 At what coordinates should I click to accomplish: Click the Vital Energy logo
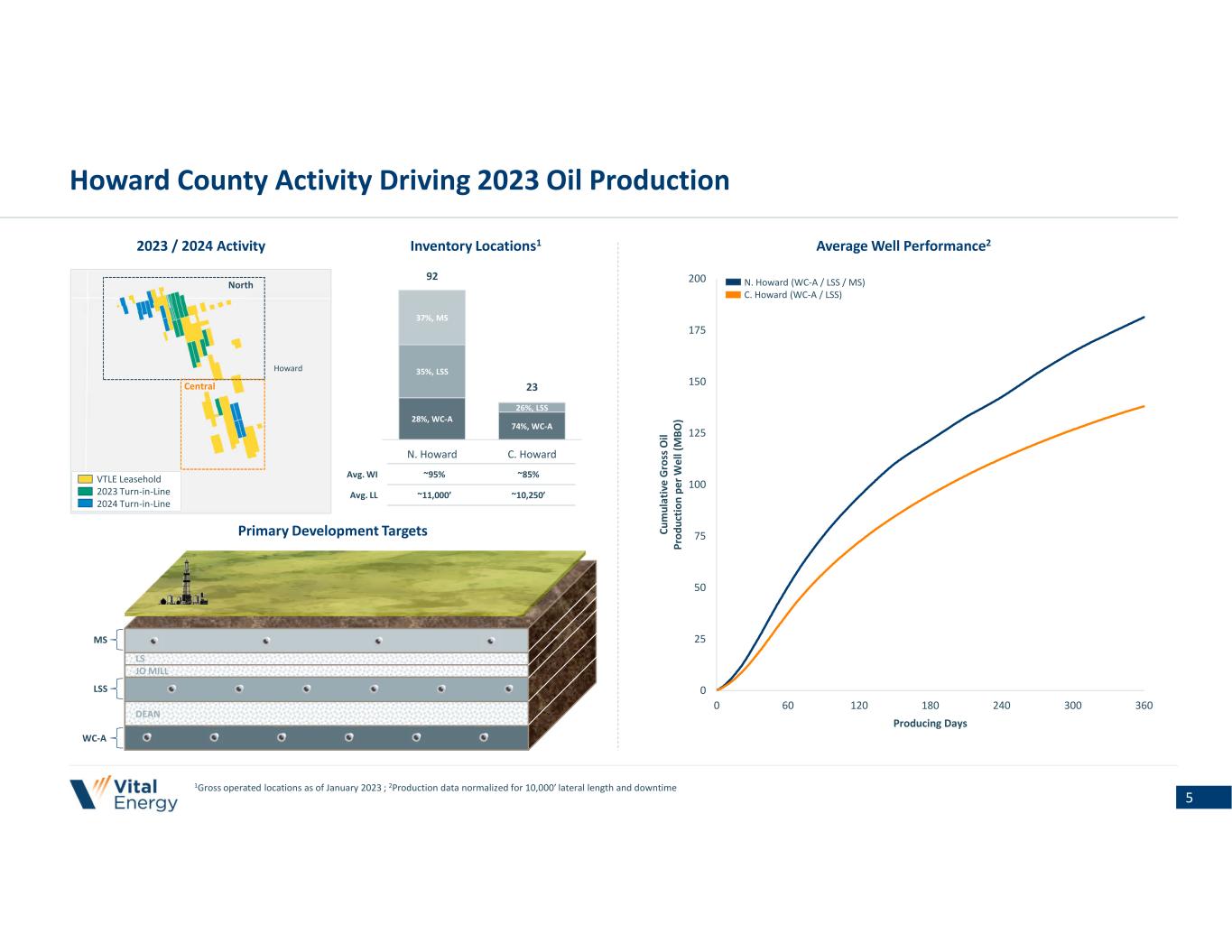point(125,793)
